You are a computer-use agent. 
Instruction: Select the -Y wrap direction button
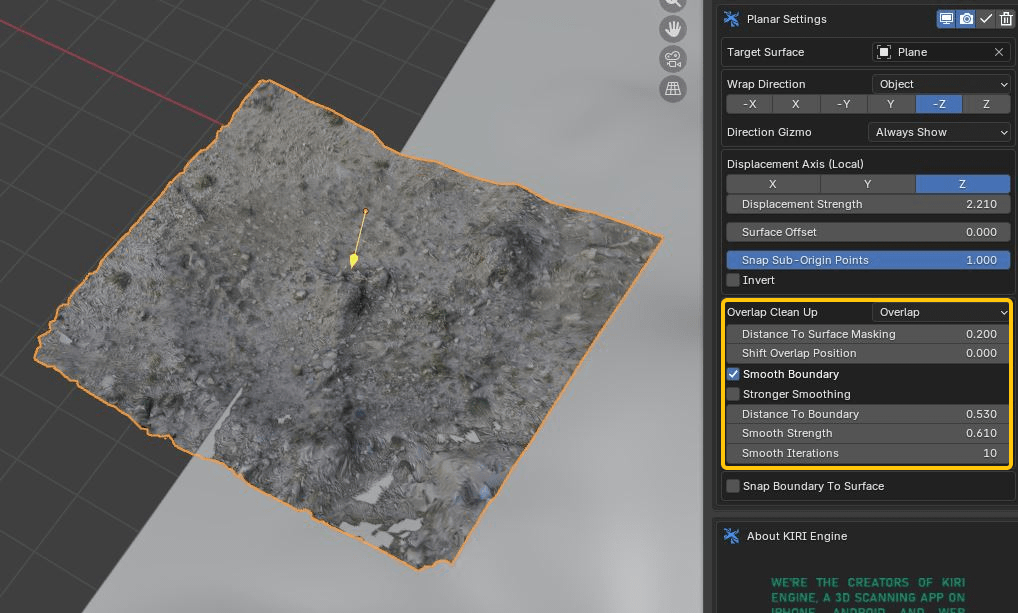point(844,104)
